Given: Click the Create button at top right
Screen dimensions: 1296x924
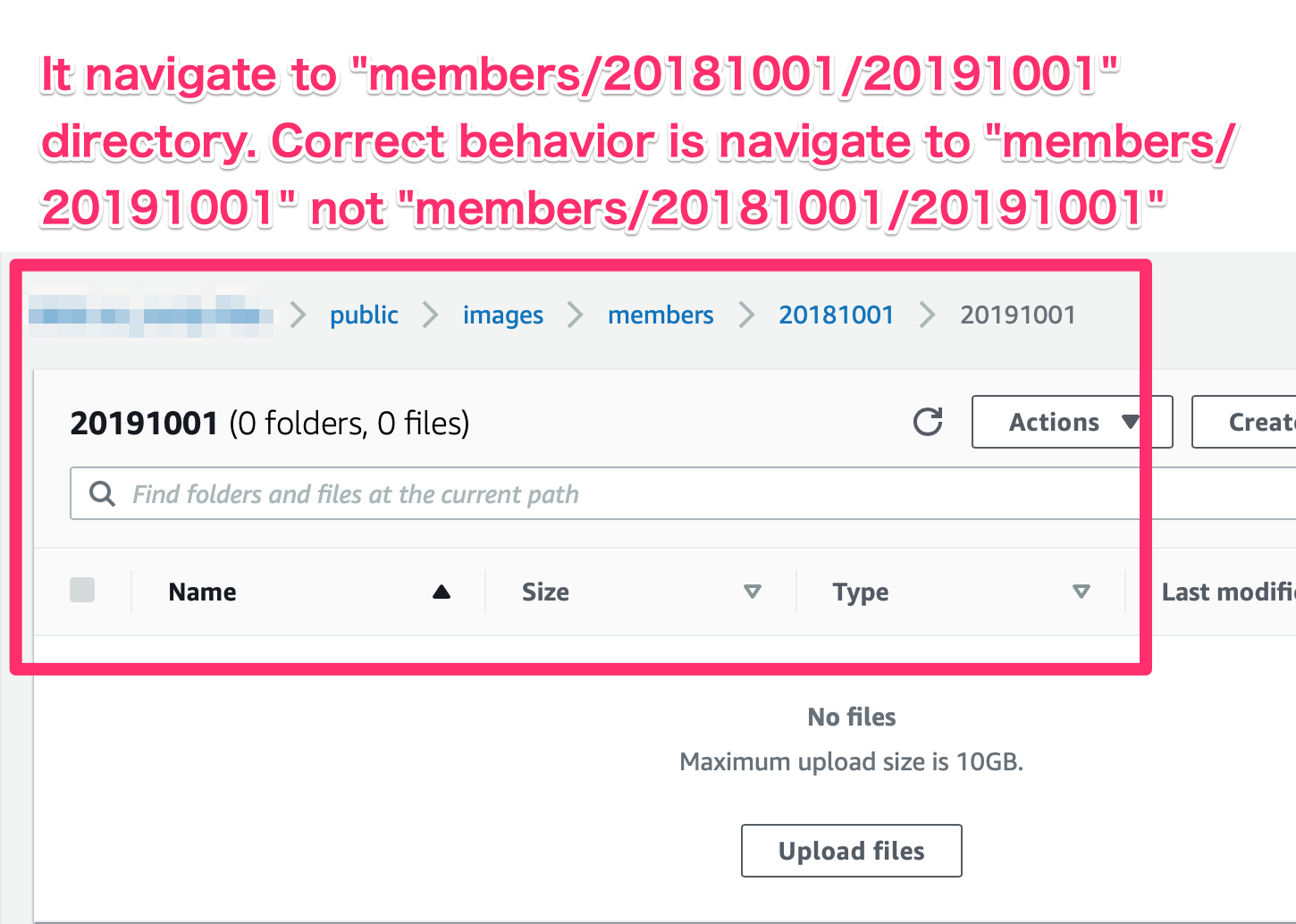Looking at the screenshot, I should (x=1263, y=422).
